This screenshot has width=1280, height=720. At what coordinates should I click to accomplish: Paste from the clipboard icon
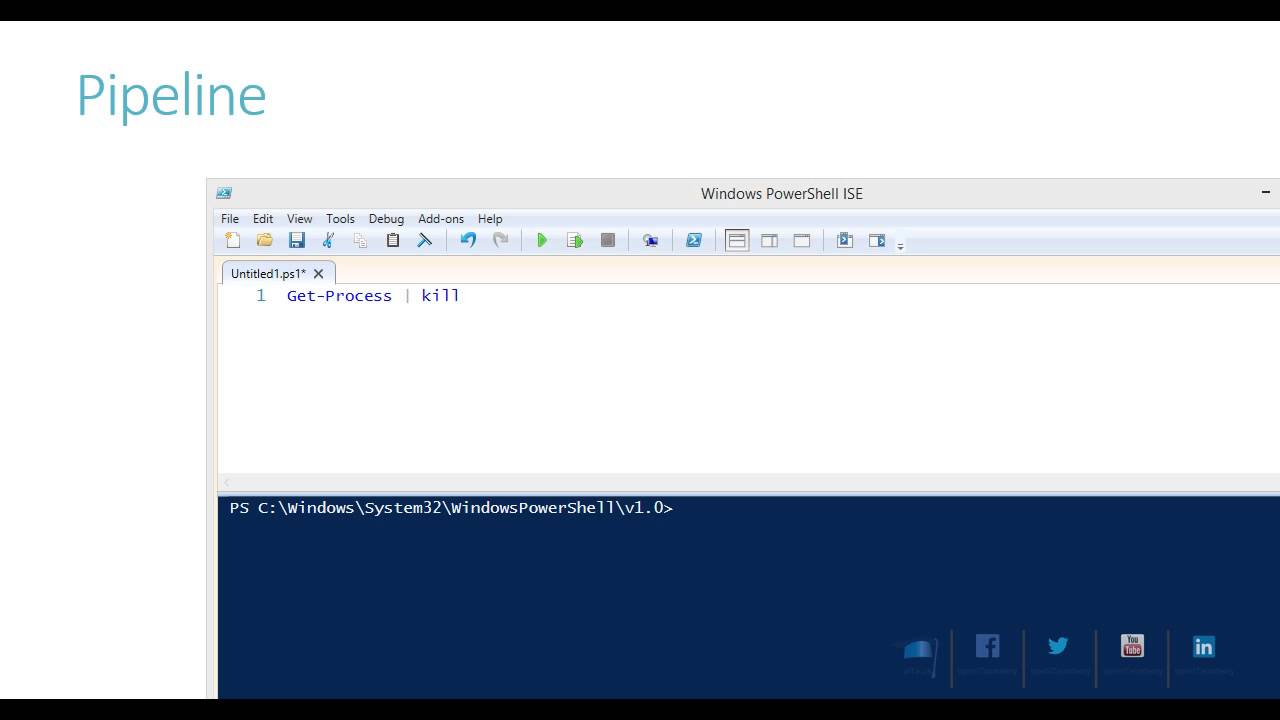(x=393, y=240)
